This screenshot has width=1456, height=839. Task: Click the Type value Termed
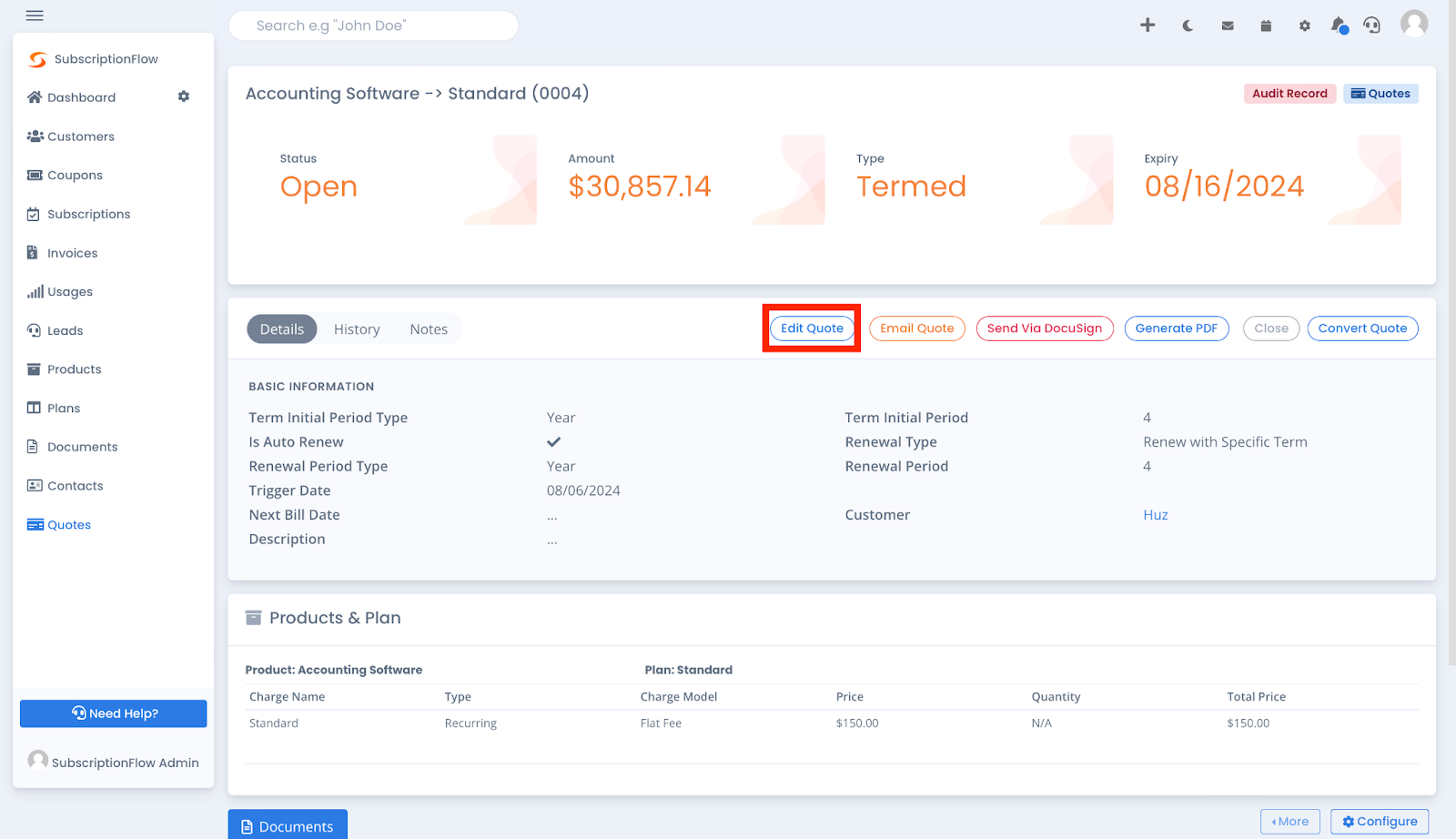pyautogui.click(x=911, y=187)
